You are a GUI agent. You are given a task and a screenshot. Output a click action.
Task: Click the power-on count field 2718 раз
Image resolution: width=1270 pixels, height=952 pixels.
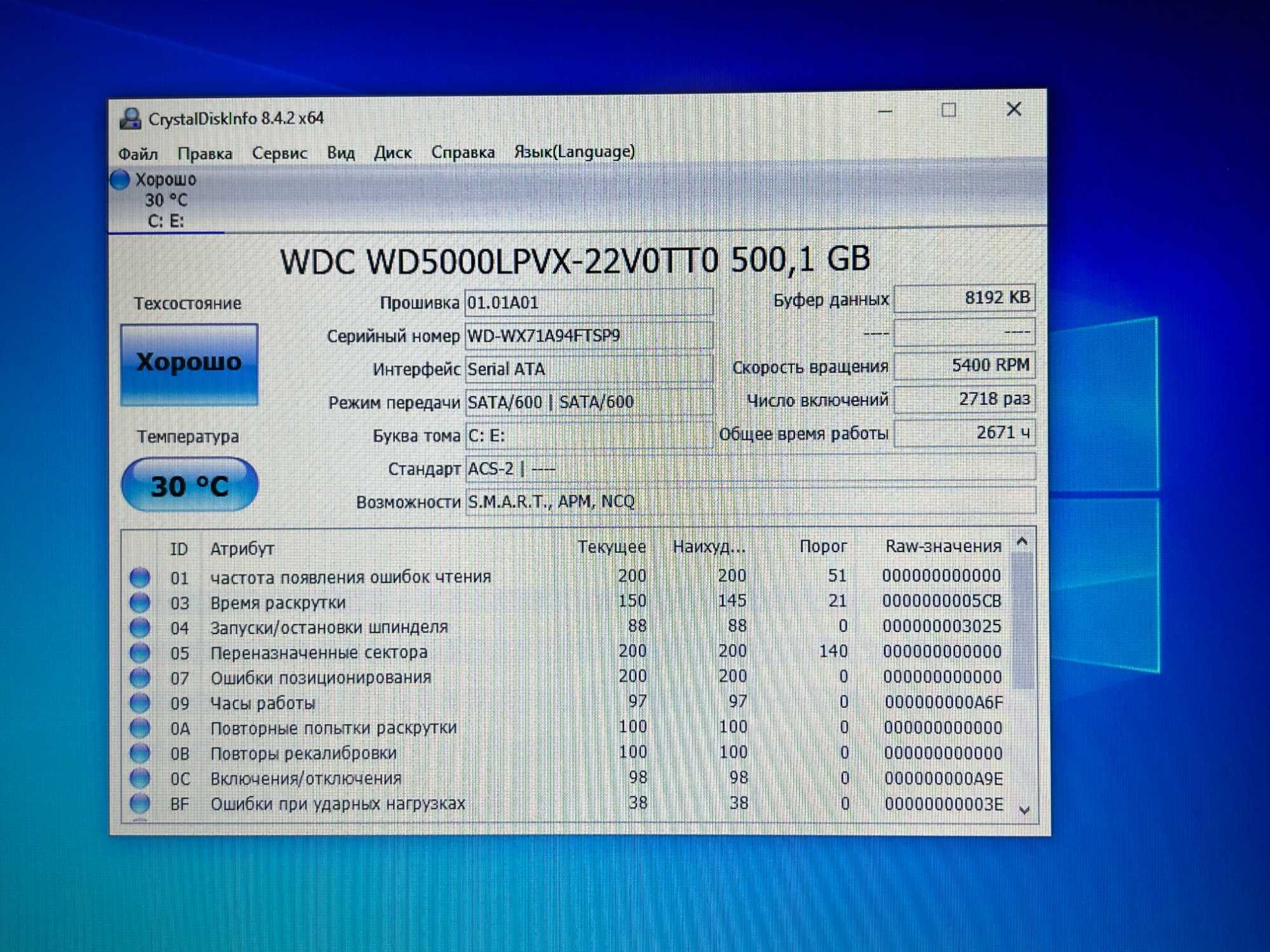[965, 399]
